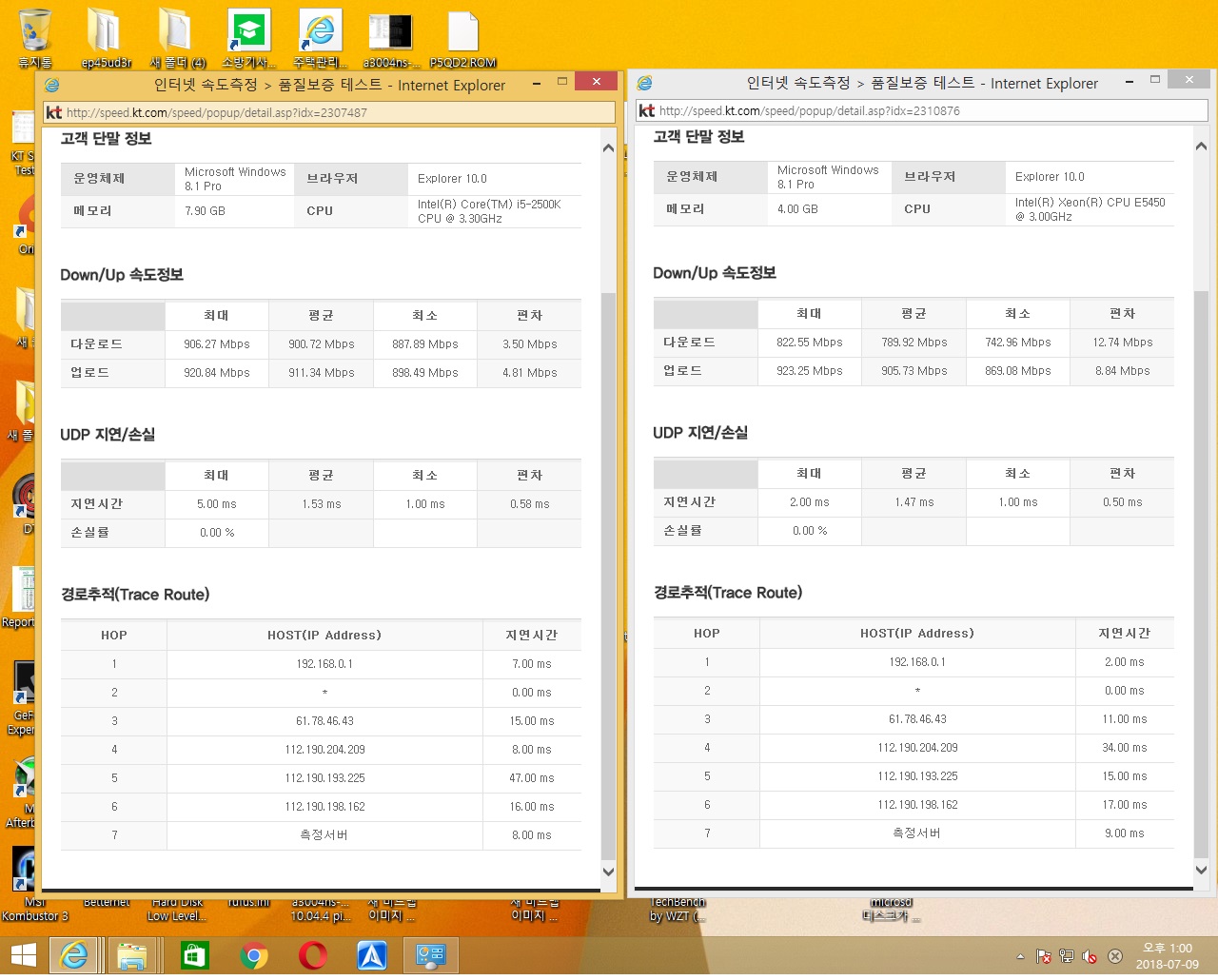Screen dimensions: 1218x980
Task: Click the left window's scroll-up arrow
Action: pos(608,148)
